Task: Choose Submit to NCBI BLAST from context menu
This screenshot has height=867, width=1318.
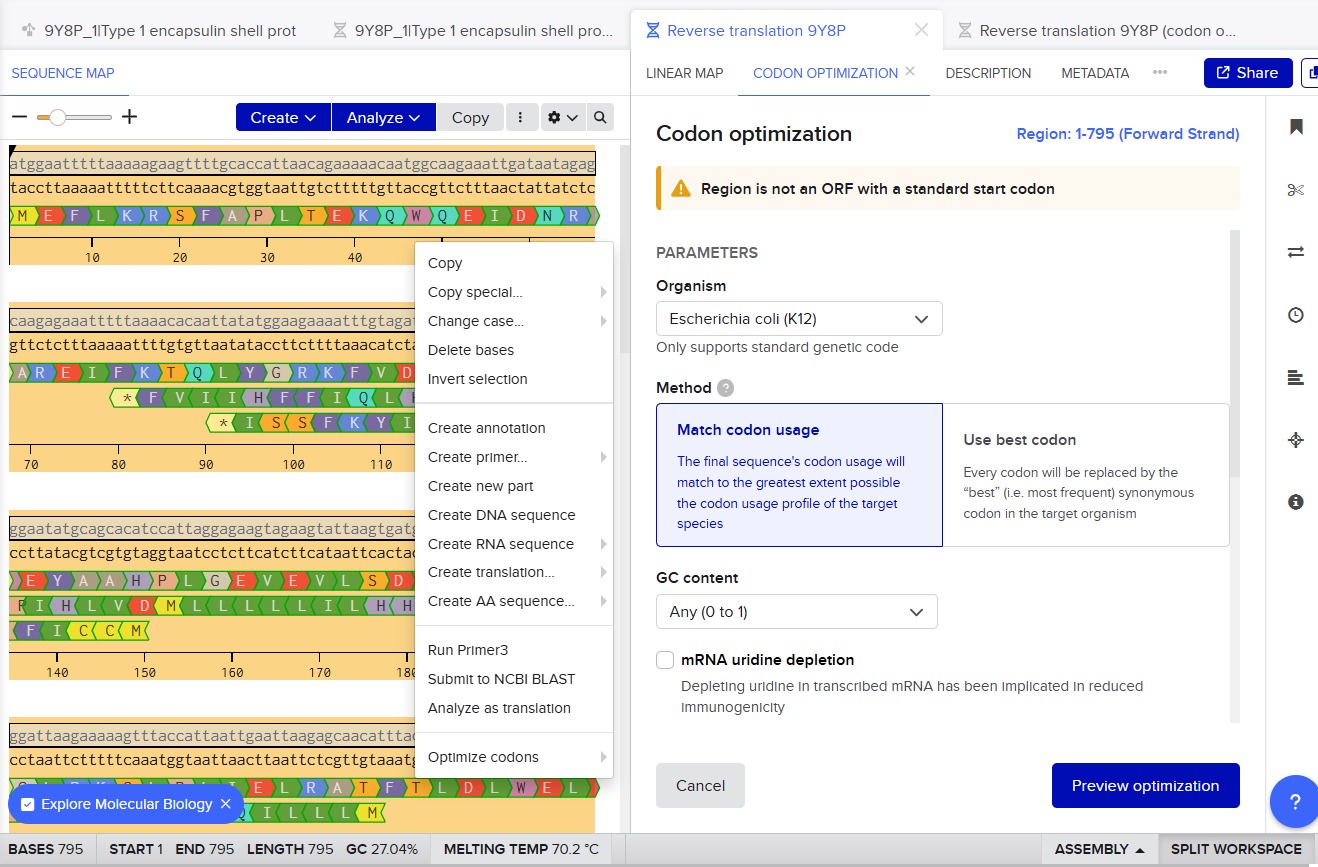Action: pos(501,679)
